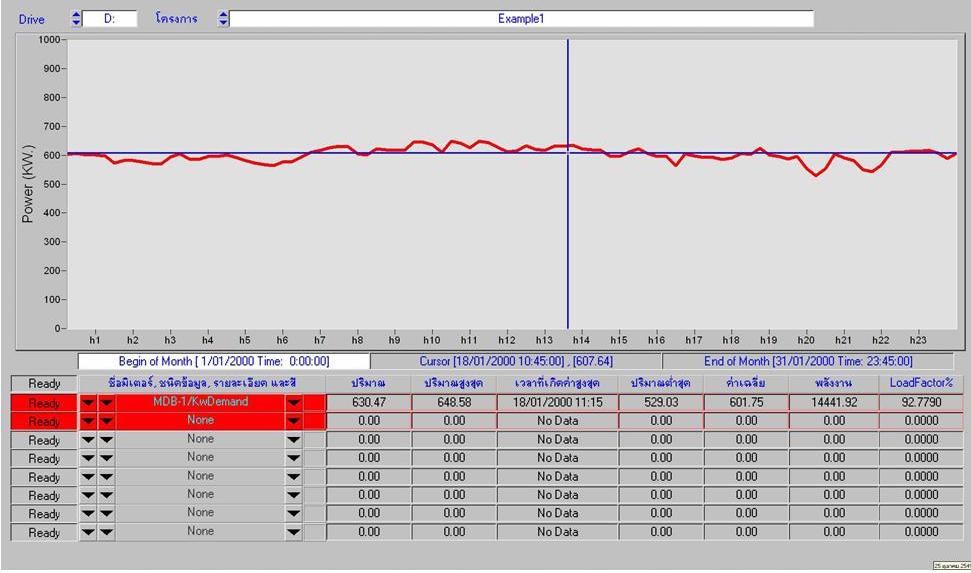Screen dimensions: 971x573
Task: Click the vertical blue cursor line on graph
Action: pyautogui.click(x=568, y=250)
